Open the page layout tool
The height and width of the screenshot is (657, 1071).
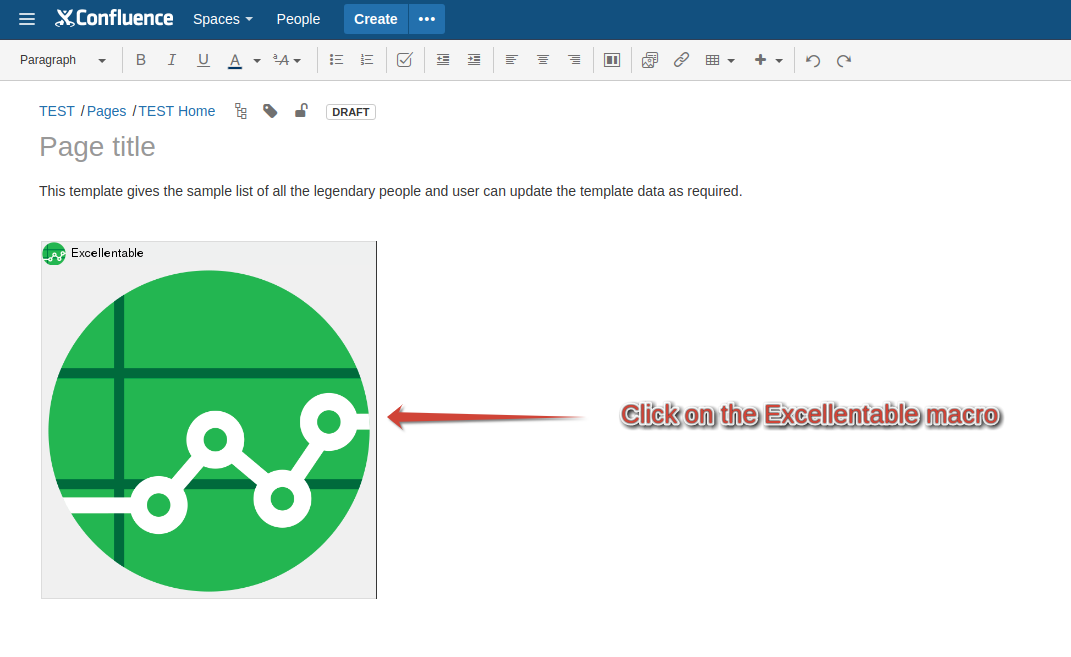tap(612, 60)
